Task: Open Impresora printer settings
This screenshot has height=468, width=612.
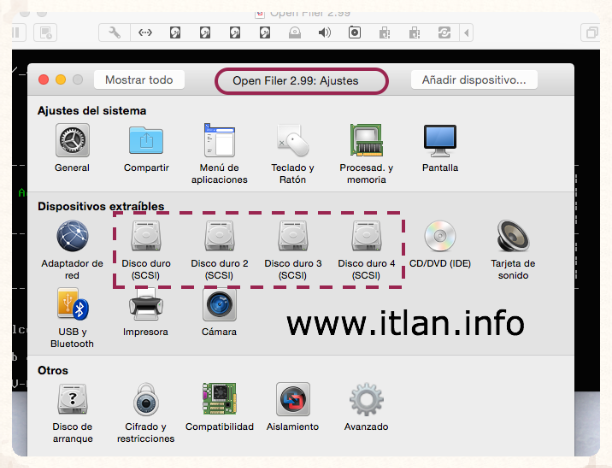Action: [146, 304]
